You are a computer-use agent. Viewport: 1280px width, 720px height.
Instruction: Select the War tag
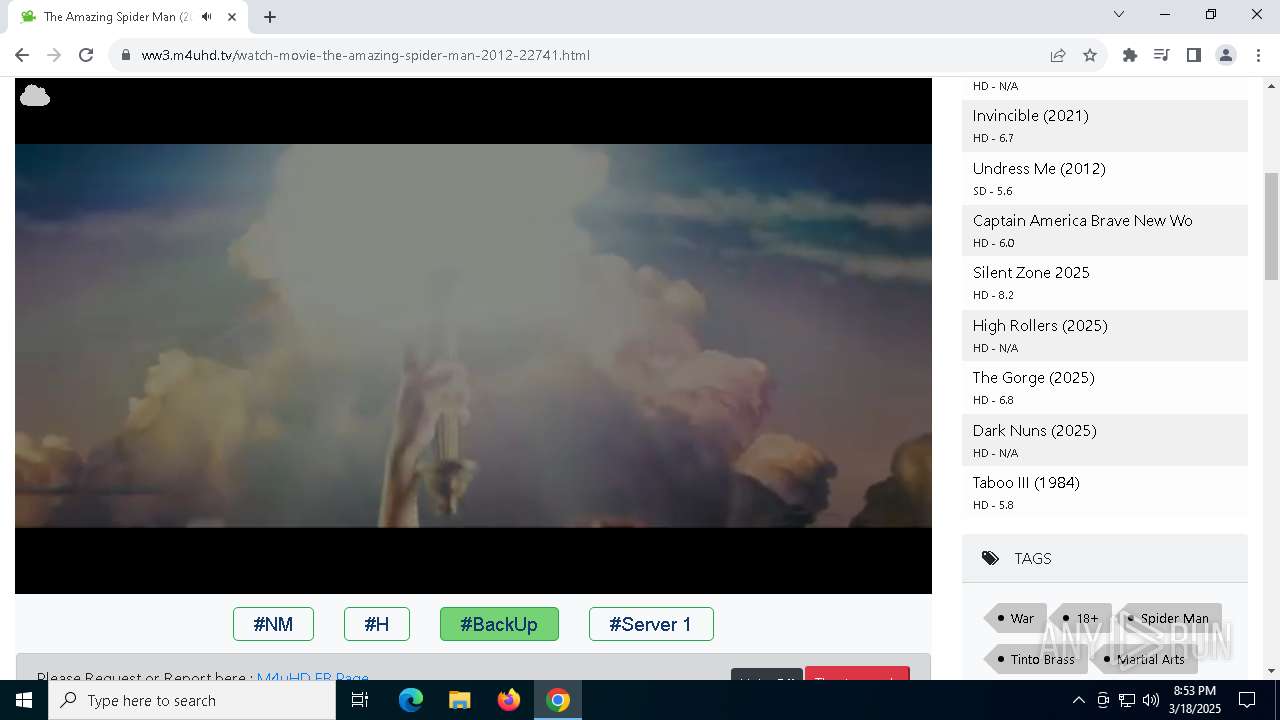point(1017,618)
